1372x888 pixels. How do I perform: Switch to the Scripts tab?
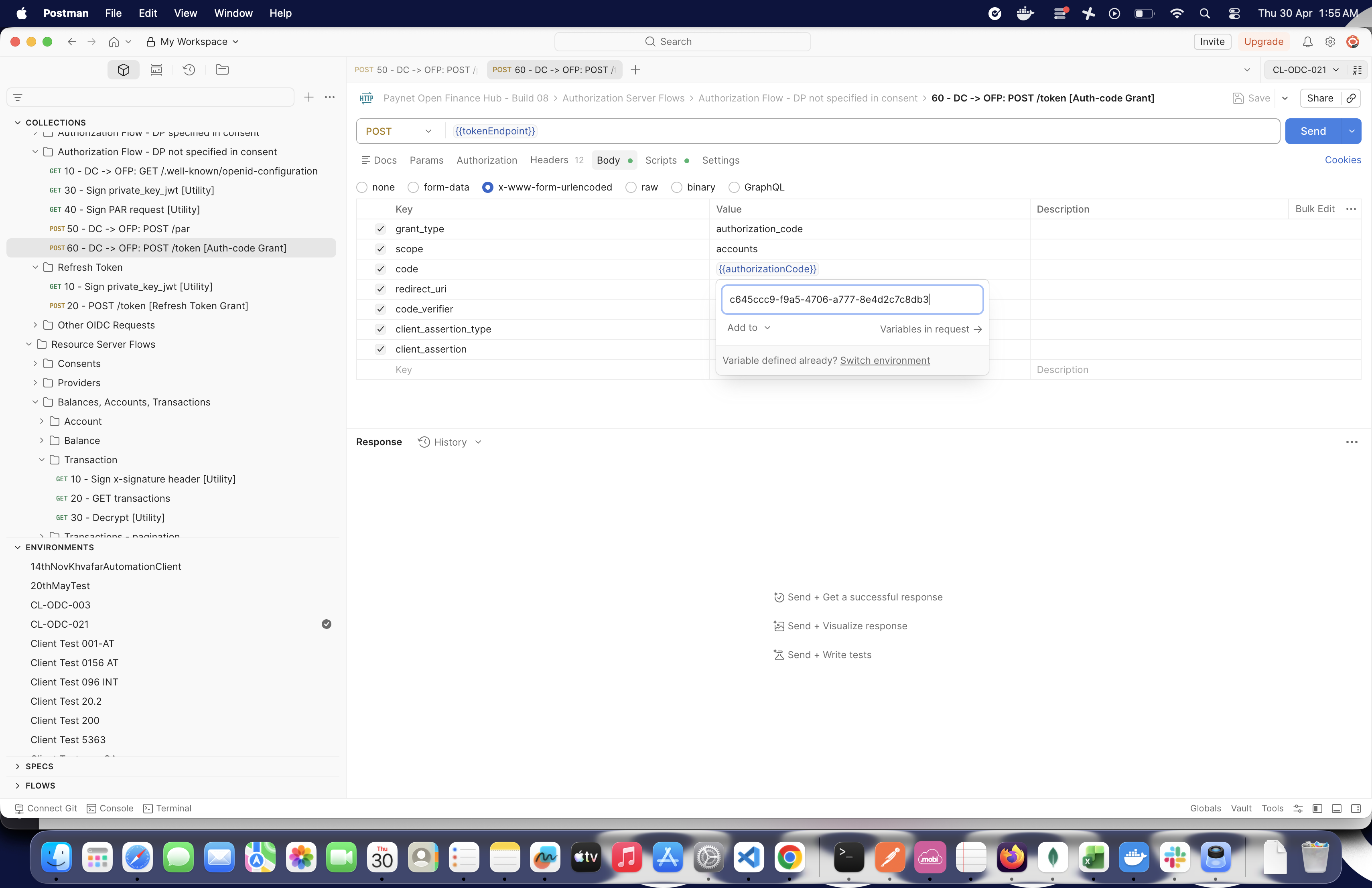(661, 160)
